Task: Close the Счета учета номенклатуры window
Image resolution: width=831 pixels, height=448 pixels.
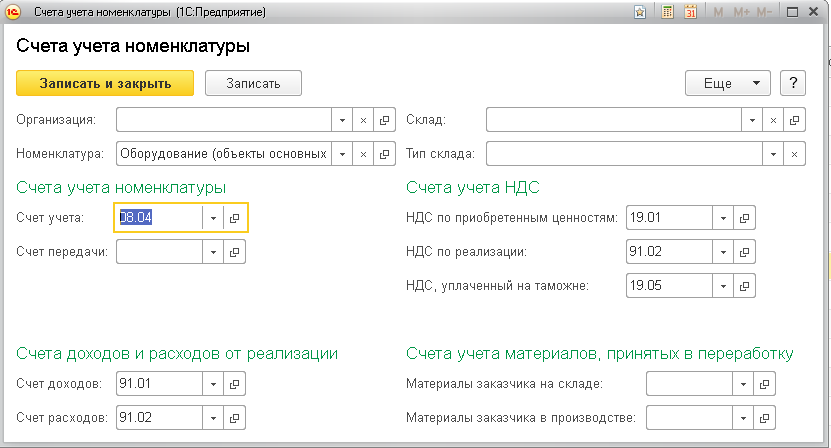Action: click(814, 12)
